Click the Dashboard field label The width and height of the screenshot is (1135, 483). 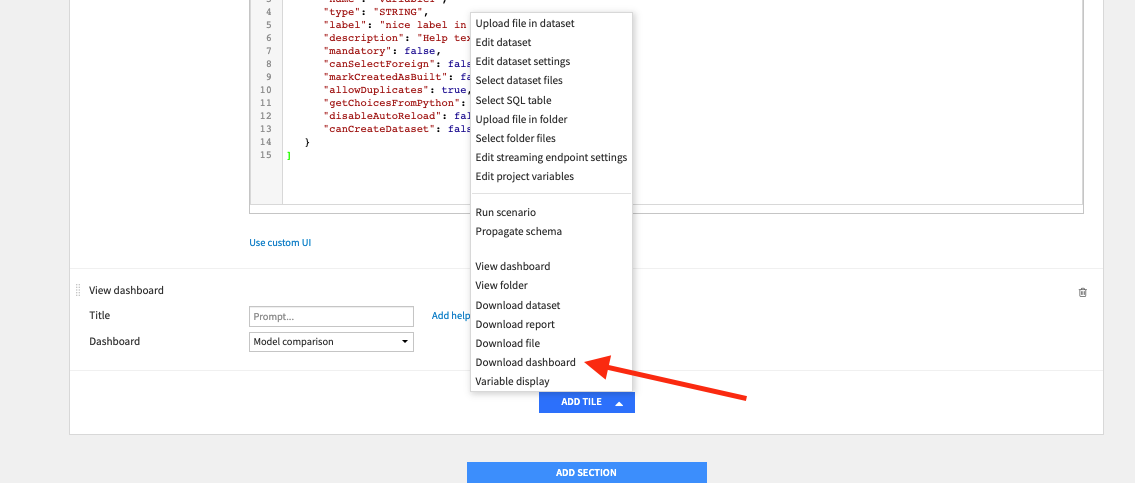click(114, 341)
